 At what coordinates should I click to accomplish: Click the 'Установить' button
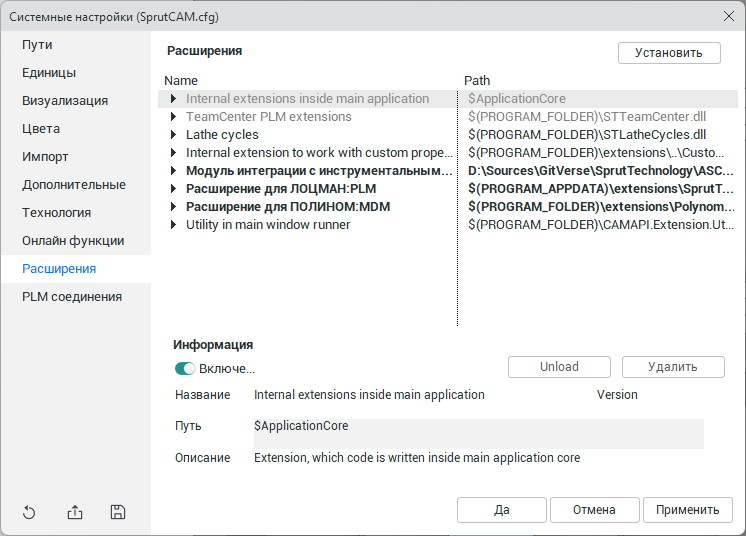click(x=669, y=53)
